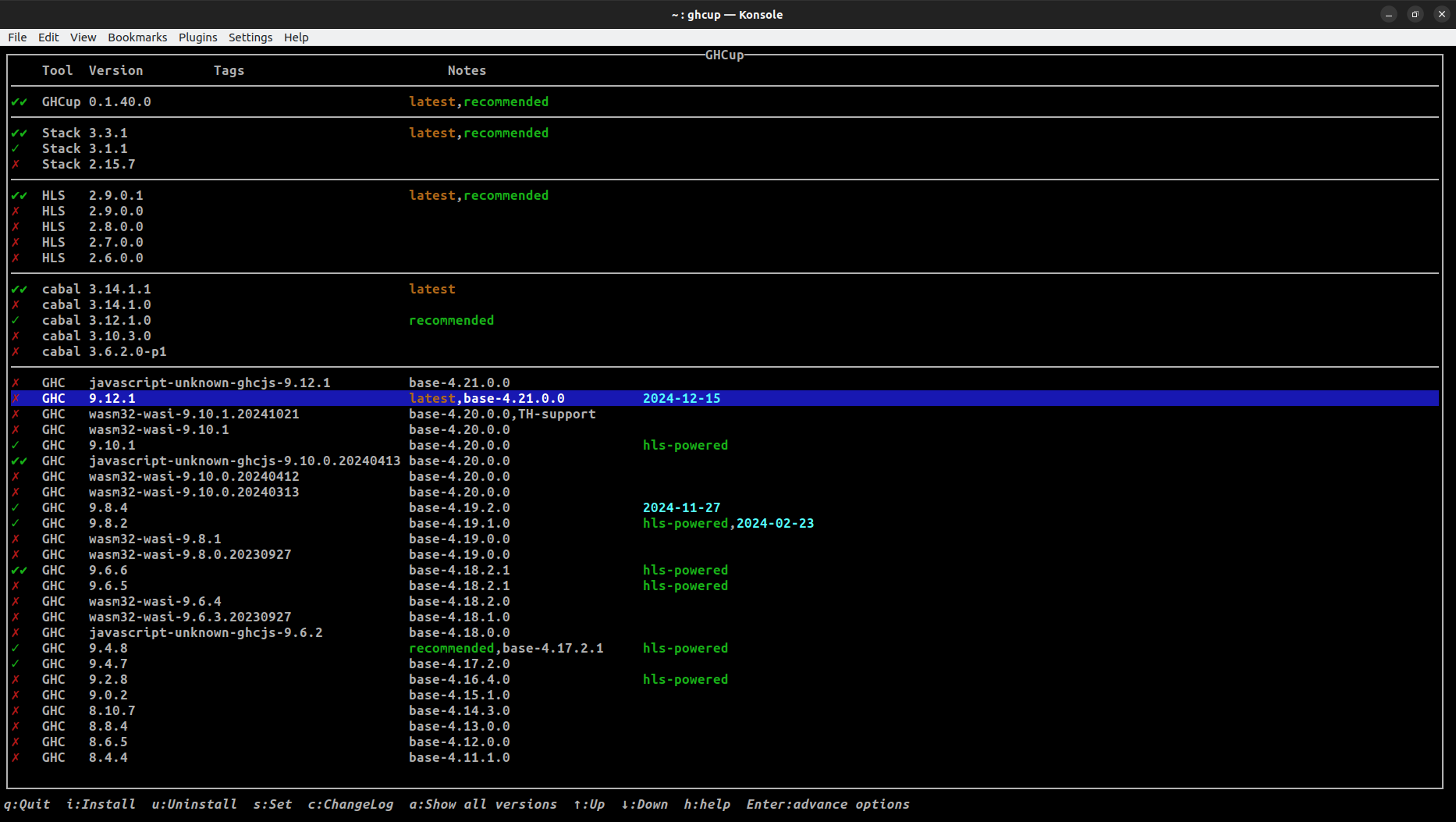Maximize the Konsole window
The width and height of the screenshot is (1456, 822).
pyautogui.click(x=1415, y=14)
